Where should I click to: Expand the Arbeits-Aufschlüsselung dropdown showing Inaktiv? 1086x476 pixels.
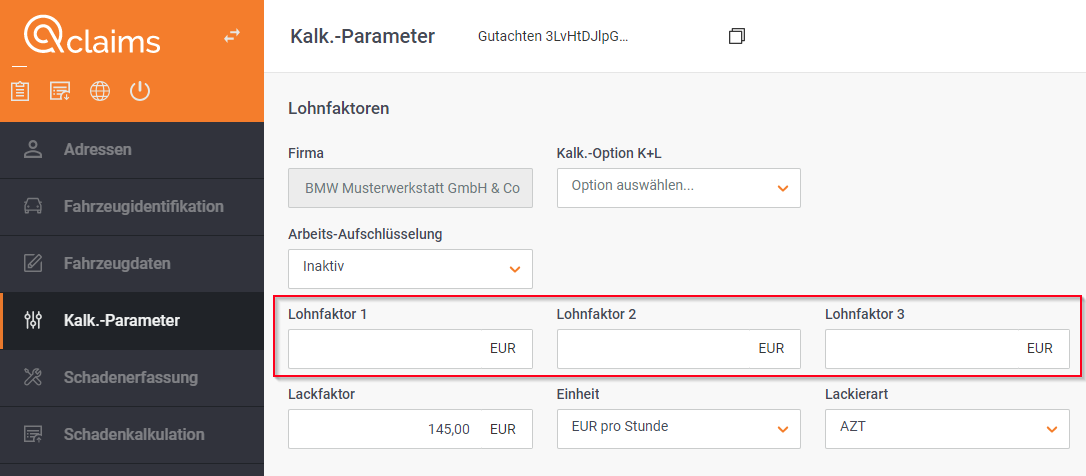click(410, 269)
